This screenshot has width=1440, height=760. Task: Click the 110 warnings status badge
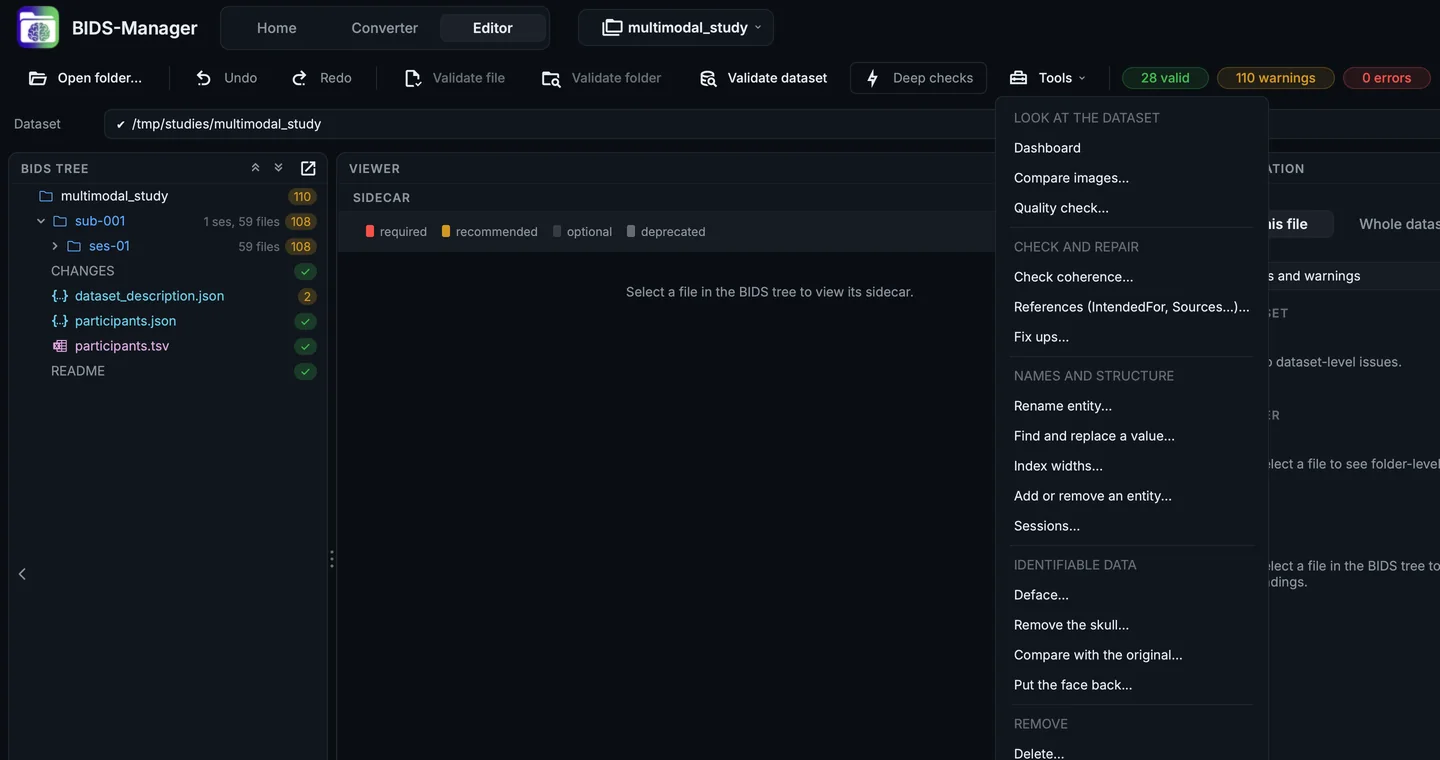click(x=1275, y=78)
